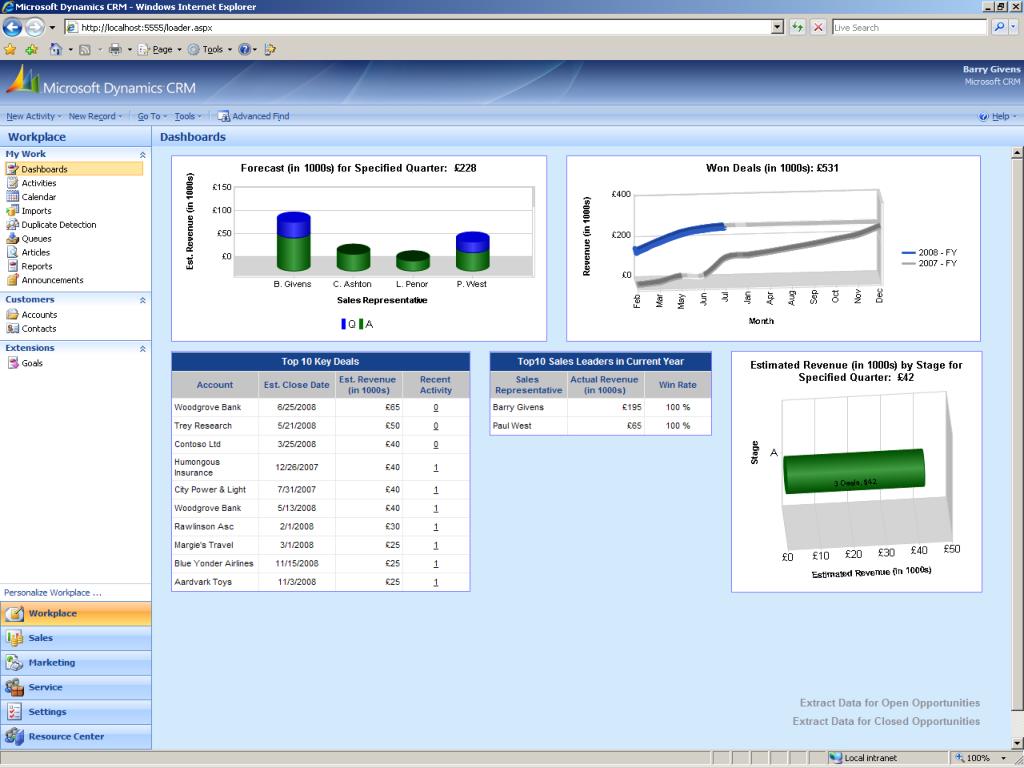Click Advanced Find button
This screenshot has width=1024, height=768.
click(253, 116)
